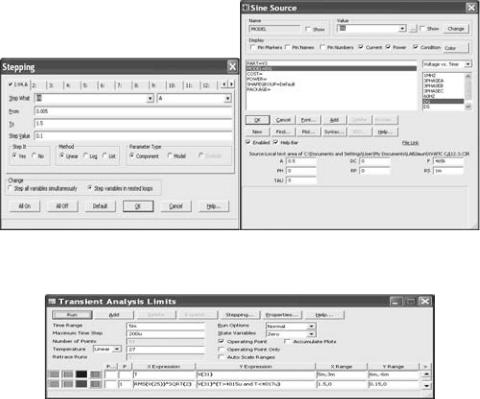Toggle X-axis log/linear icon for the T row

coord(54,374)
